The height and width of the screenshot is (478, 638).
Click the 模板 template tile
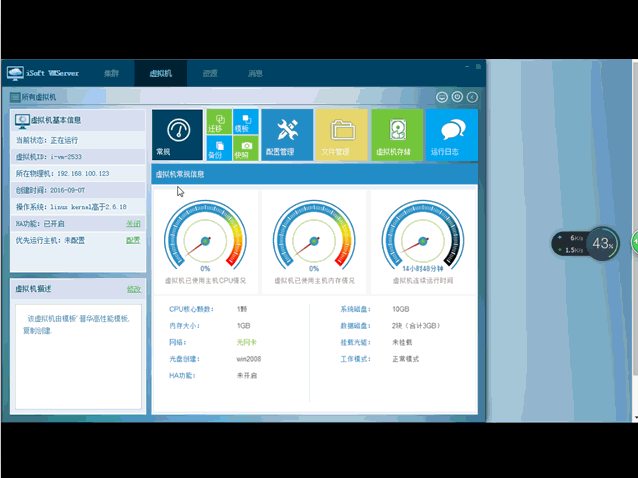[246, 121]
